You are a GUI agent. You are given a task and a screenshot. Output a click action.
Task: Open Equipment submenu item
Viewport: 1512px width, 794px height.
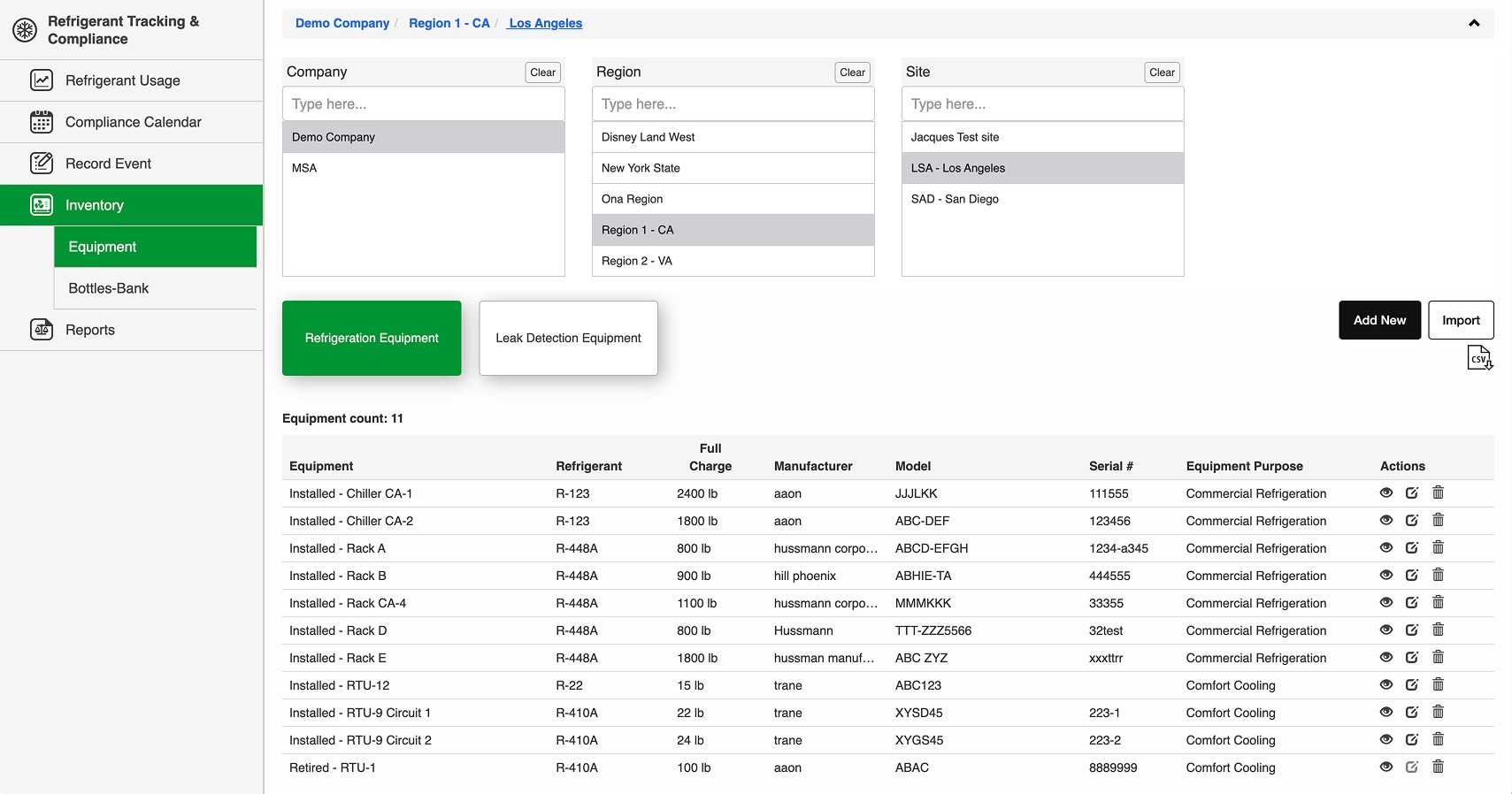(x=155, y=247)
